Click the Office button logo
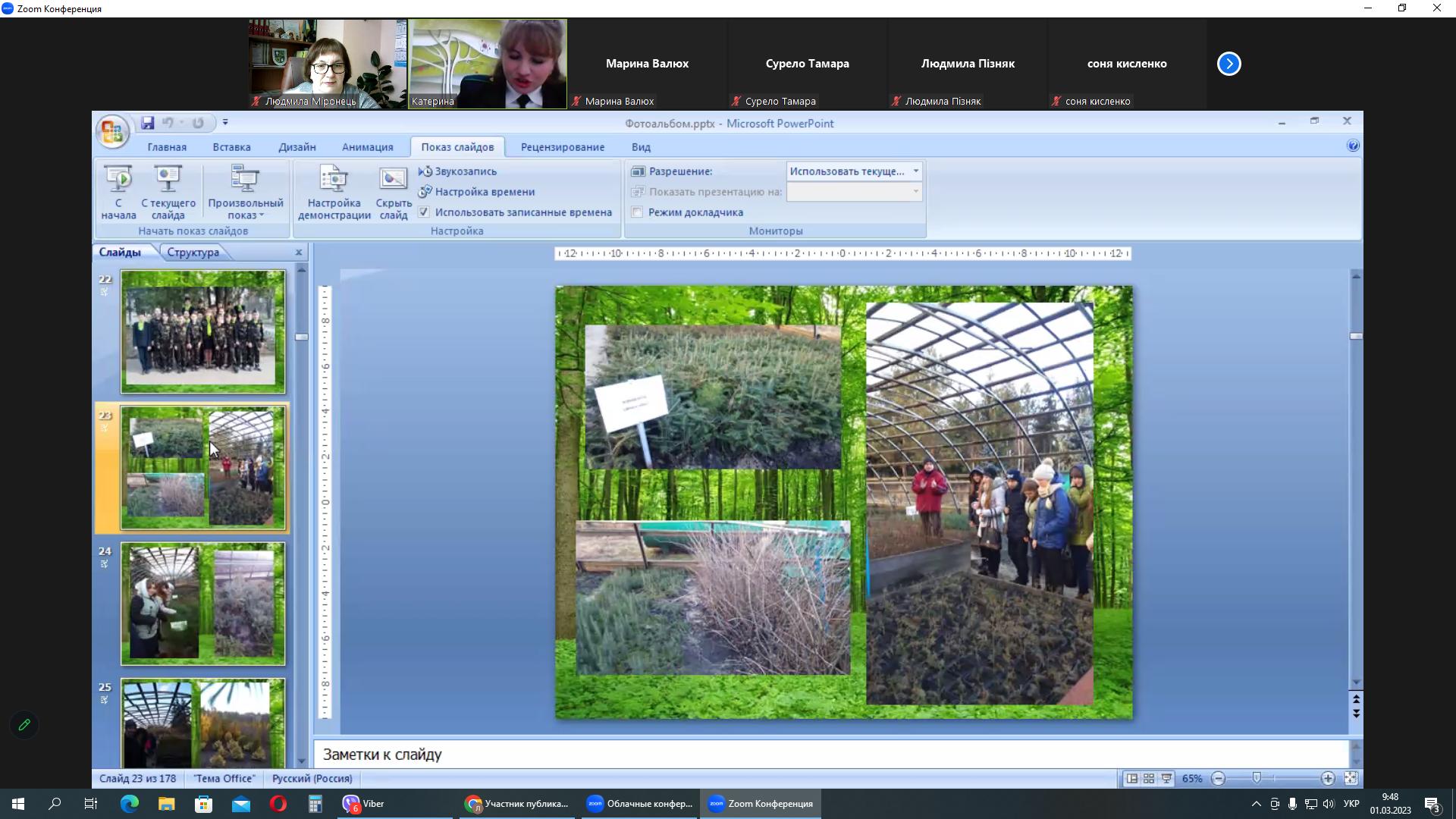Image resolution: width=1456 pixels, height=819 pixels. click(x=112, y=132)
